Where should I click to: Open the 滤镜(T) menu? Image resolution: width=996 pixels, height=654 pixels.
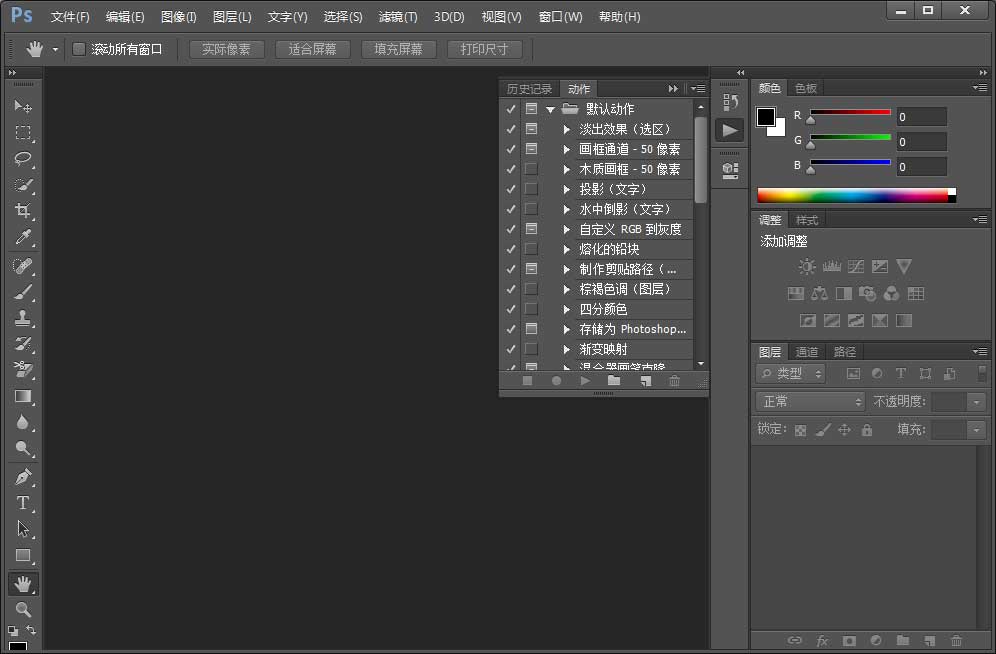[x=398, y=17]
